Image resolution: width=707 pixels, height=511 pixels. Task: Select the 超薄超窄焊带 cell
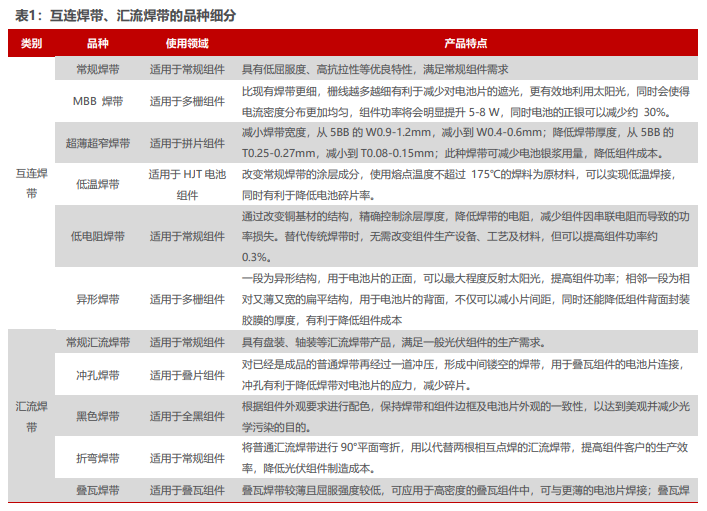(x=98, y=143)
